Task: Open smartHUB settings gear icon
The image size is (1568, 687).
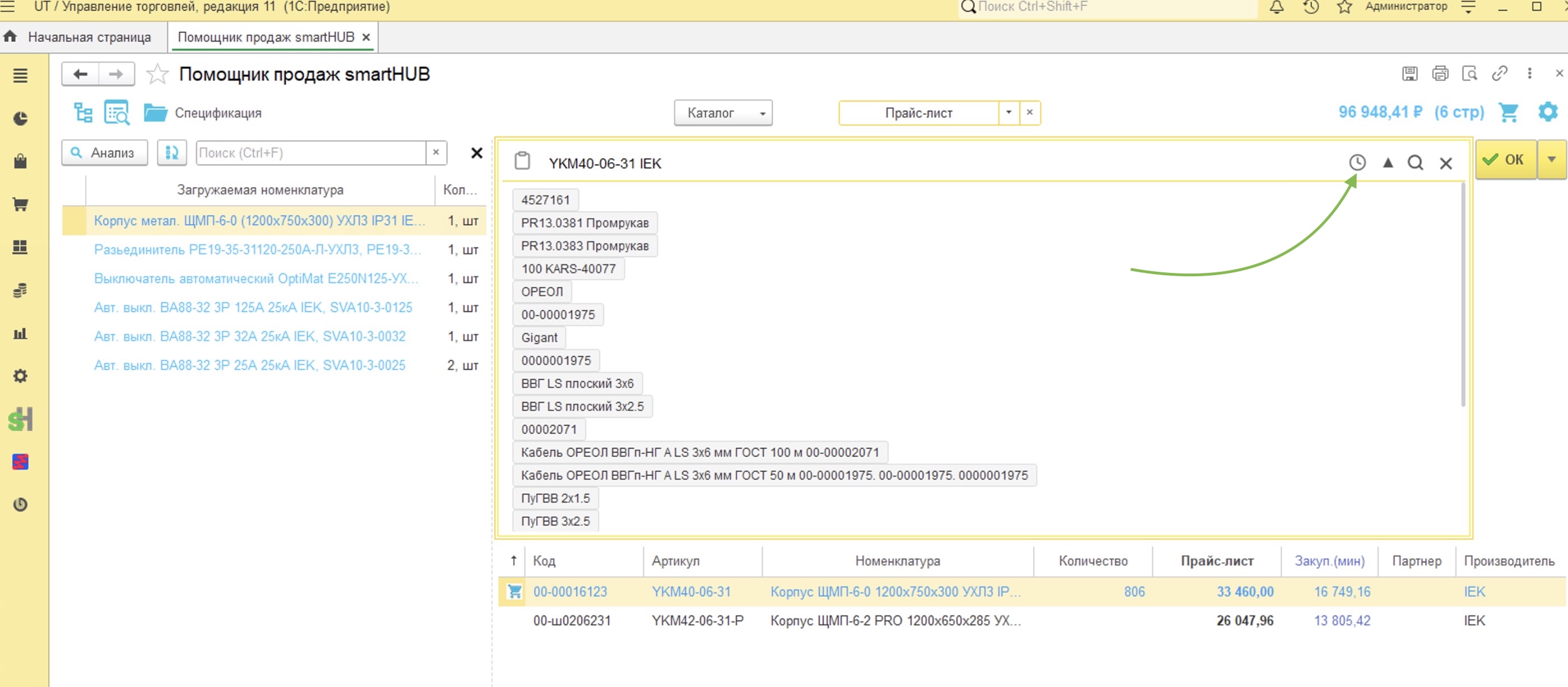Action: coord(1547,112)
